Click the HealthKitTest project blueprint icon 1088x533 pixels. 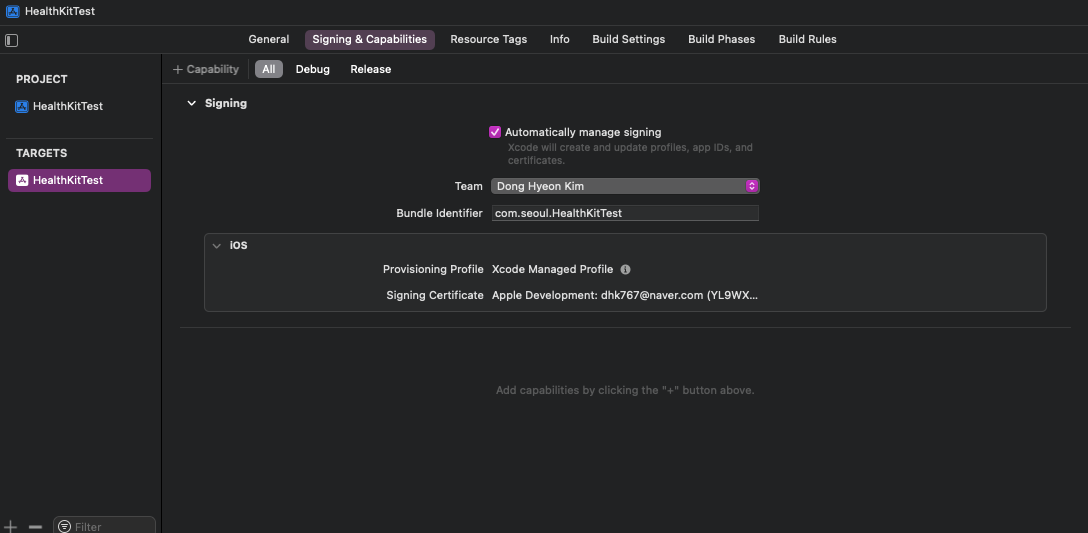(22, 107)
